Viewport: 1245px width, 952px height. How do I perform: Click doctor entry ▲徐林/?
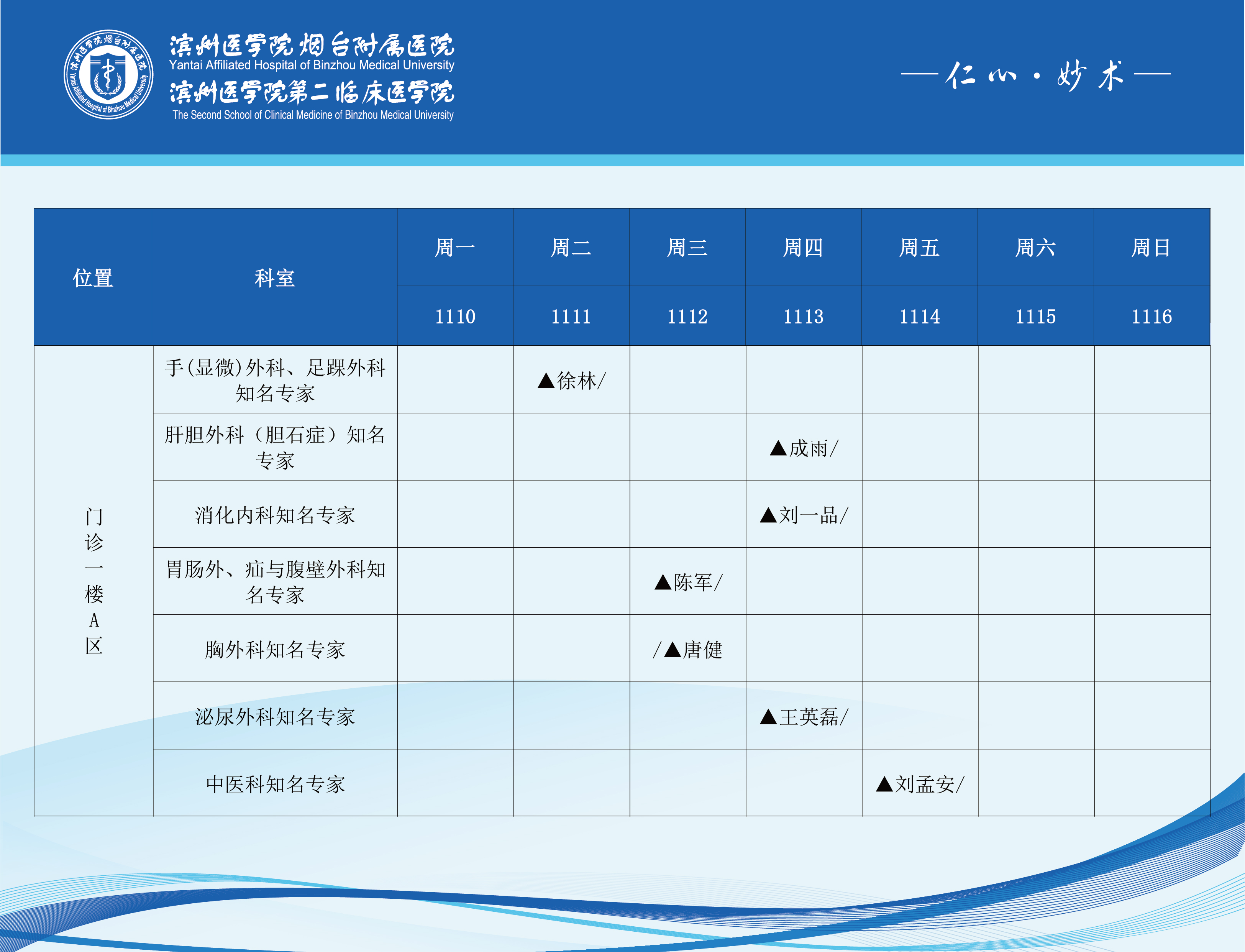[571, 380]
